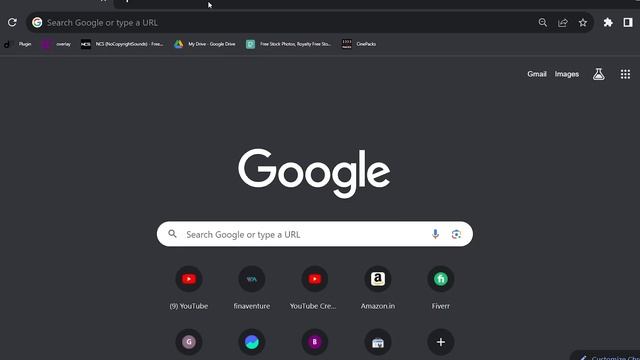Image resolution: width=640 pixels, height=360 pixels.
Task: Click the zoom magnifier icon in address bar
Action: click(542, 22)
